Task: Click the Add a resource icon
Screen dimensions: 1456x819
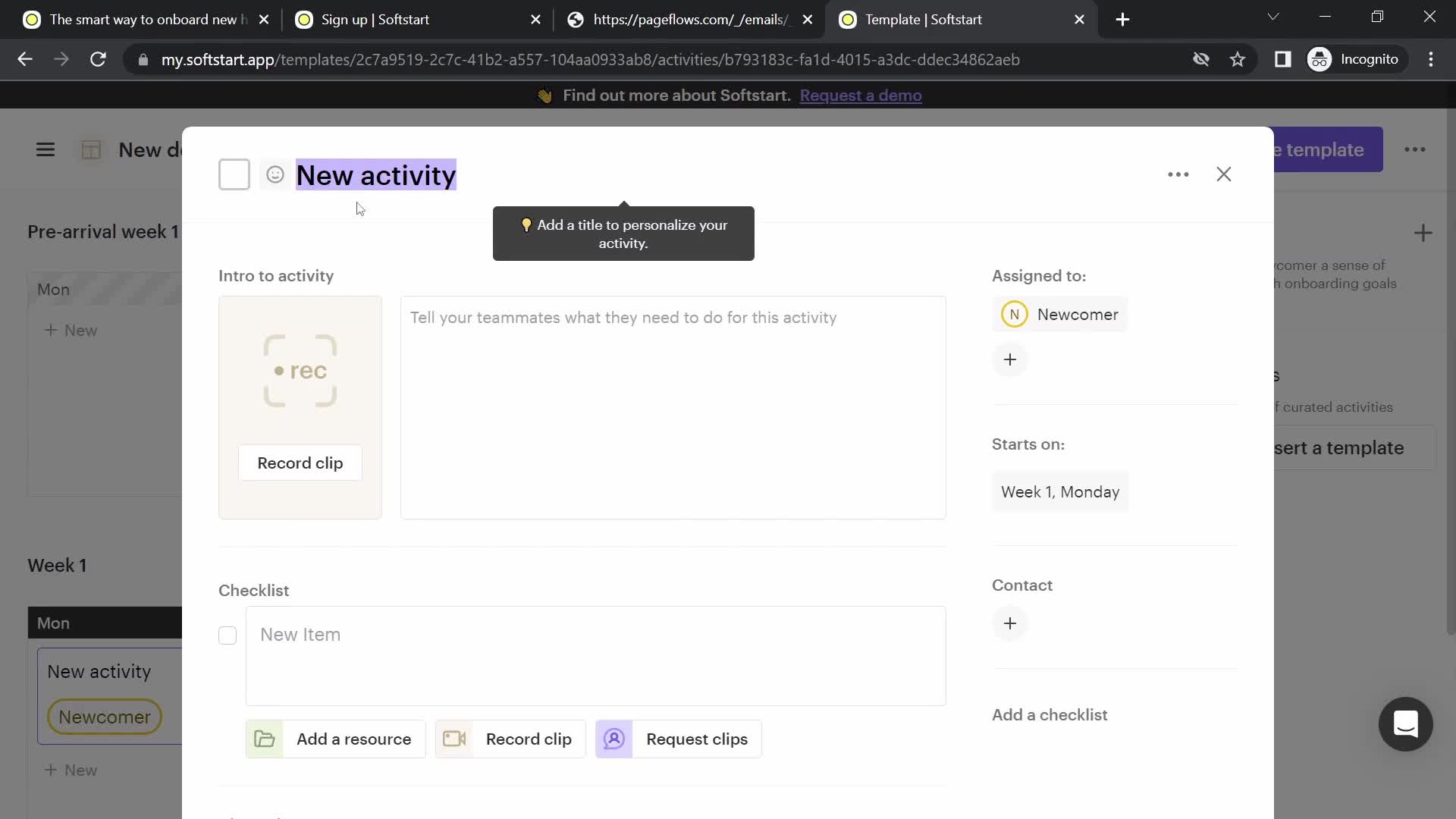Action: (265, 739)
